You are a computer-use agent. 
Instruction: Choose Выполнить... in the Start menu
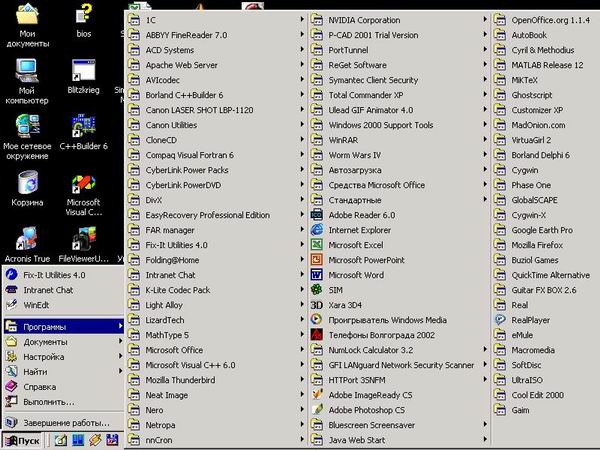64,401
